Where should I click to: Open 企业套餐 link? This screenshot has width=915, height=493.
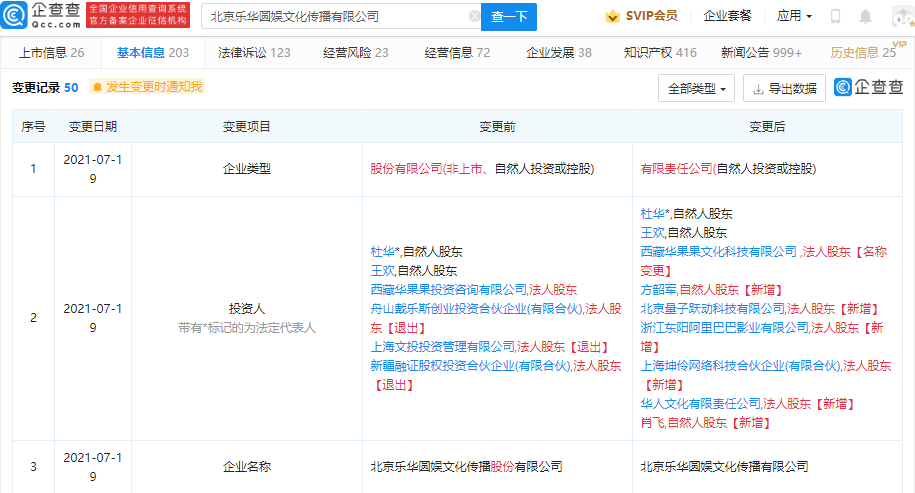(x=727, y=16)
